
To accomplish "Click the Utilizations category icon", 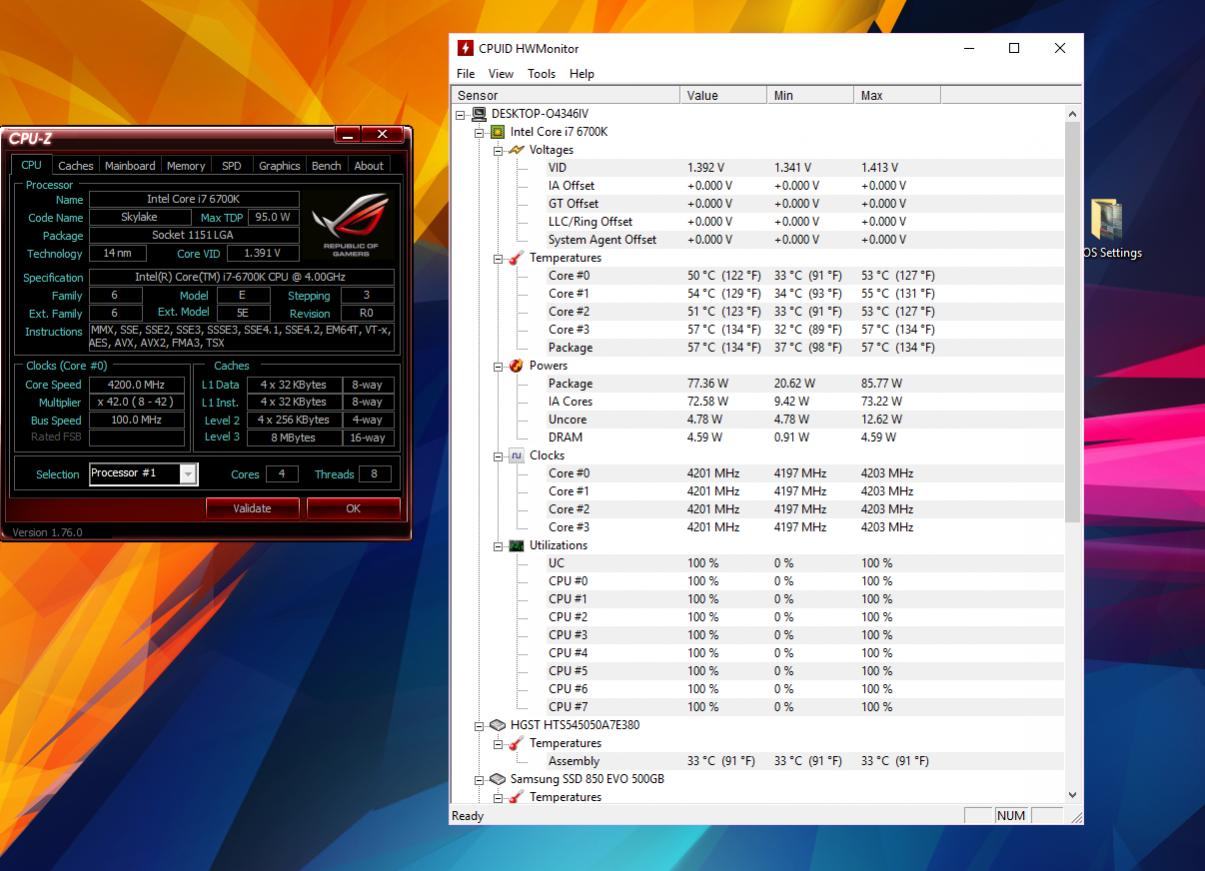I will pyautogui.click(x=517, y=546).
